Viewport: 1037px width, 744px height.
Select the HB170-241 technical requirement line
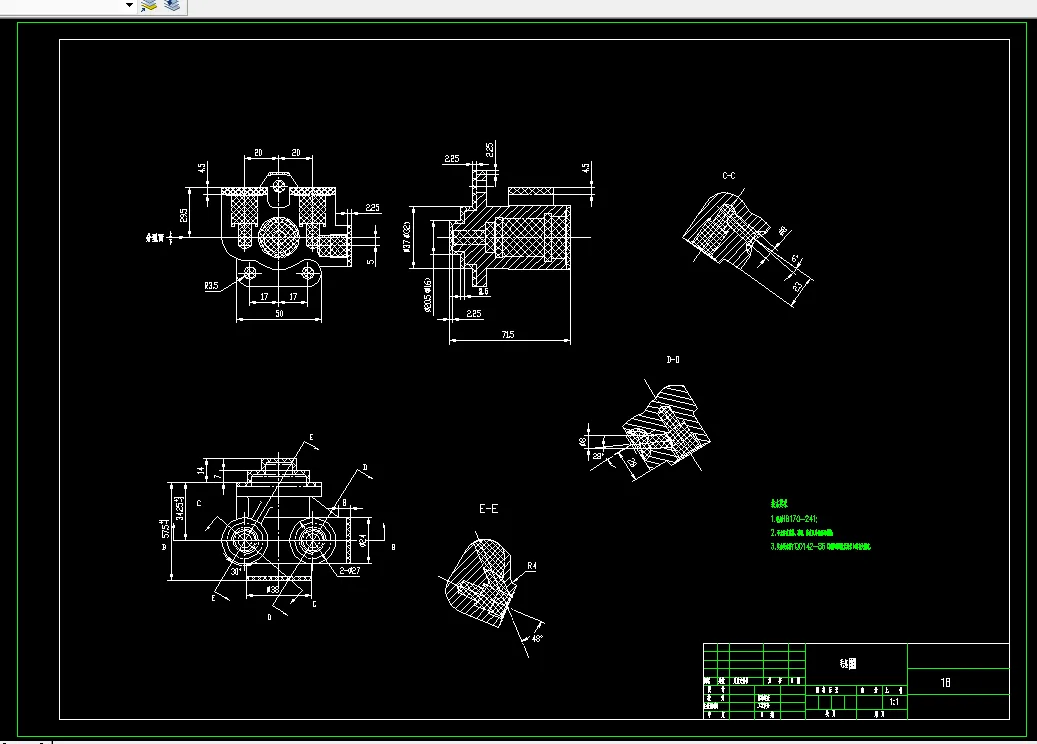click(x=794, y=519)
